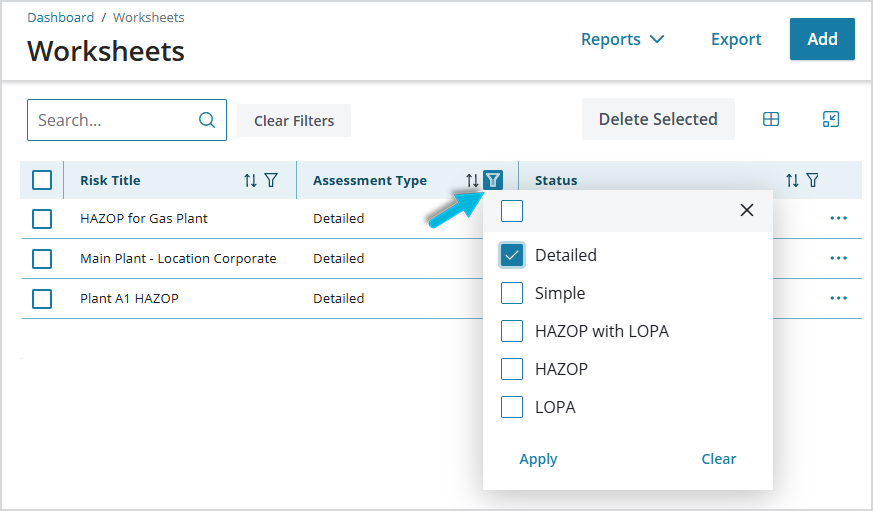Image resolution: width=873 pixels, height=511 pixels.
Task: Open the Status column filter icon
Action: click(813, 180)
